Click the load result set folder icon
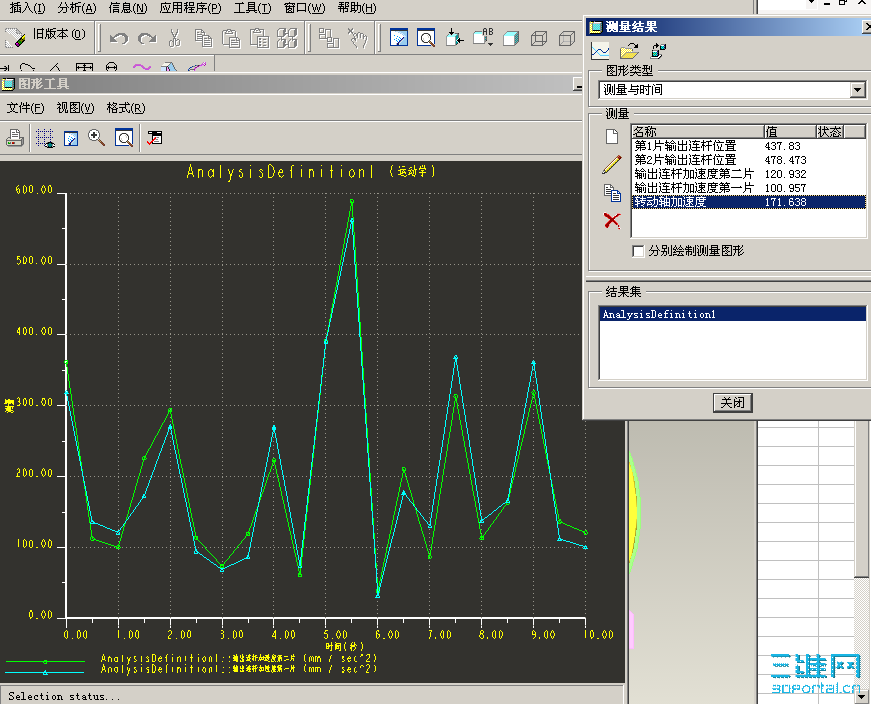 (x=629, y=51)
